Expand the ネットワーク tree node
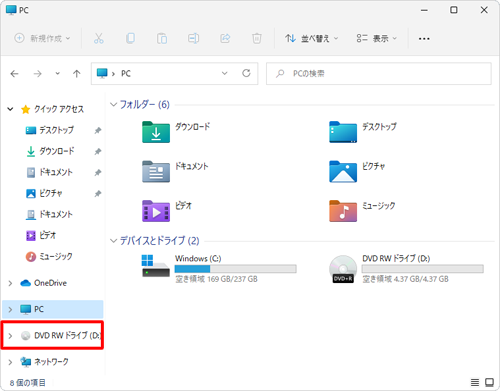Screen dimensions: 500x391 (10, 362)
